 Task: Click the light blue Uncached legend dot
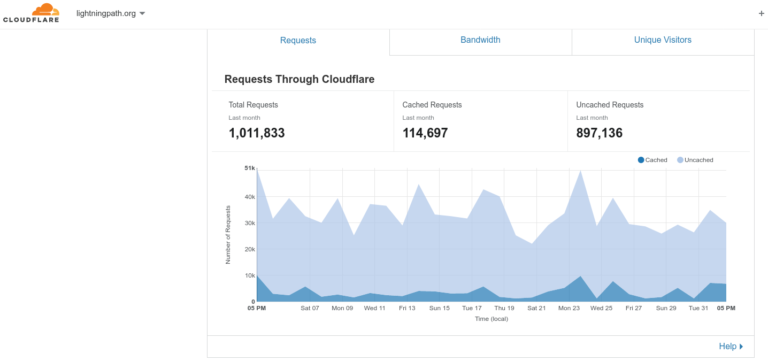(x=680, y=160)
